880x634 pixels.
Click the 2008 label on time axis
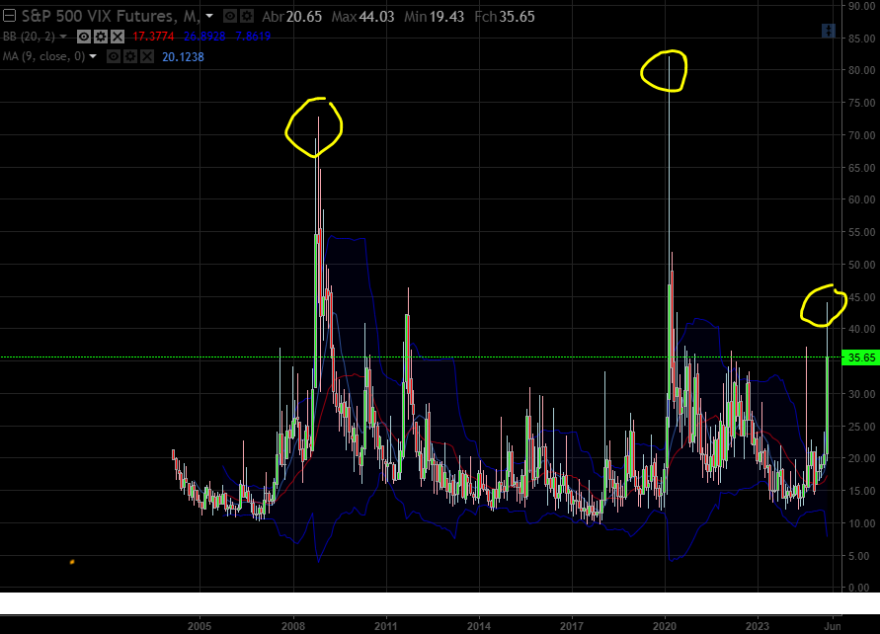coord(293,626)
